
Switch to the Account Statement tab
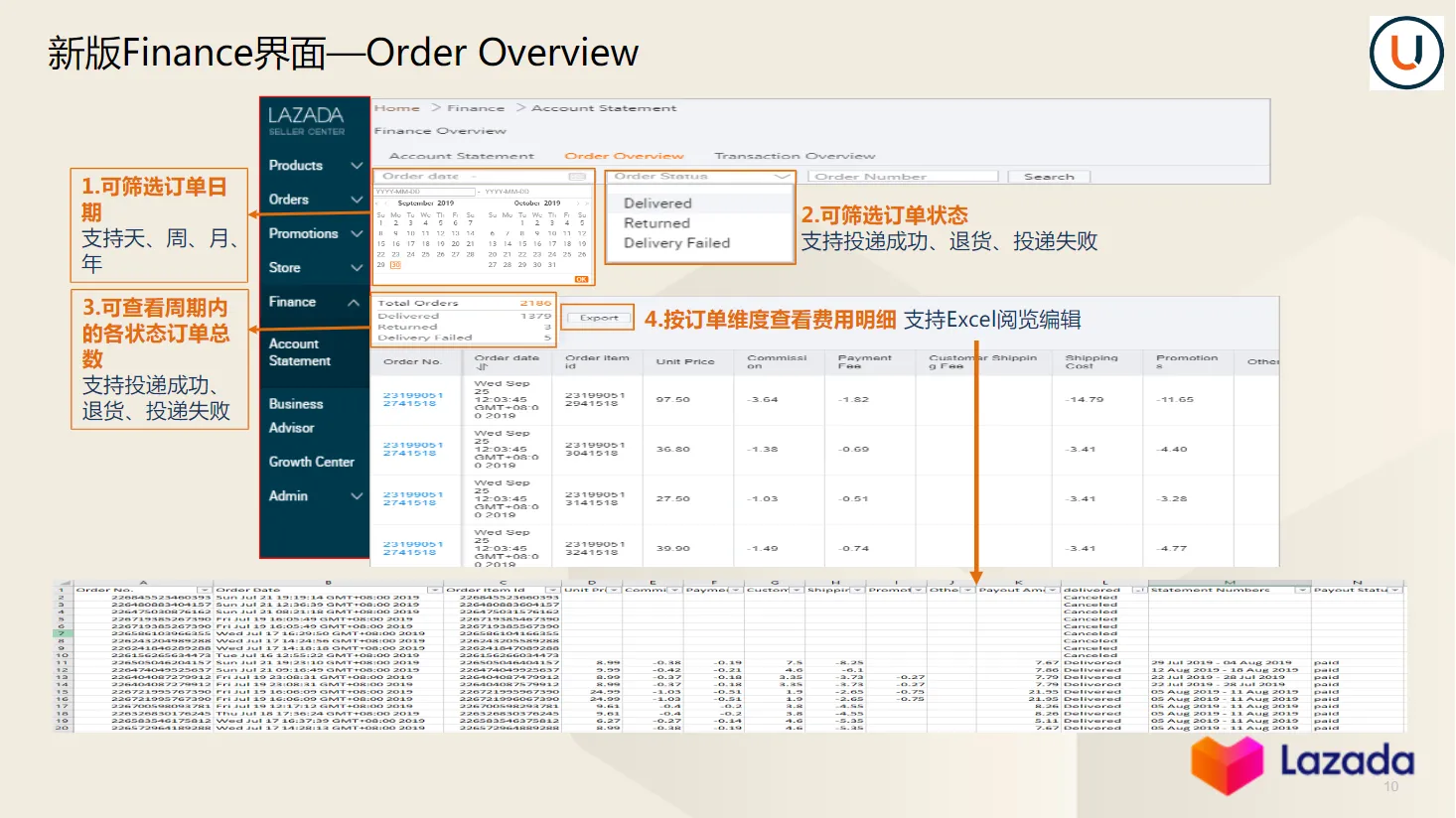[x=461, y=156]
